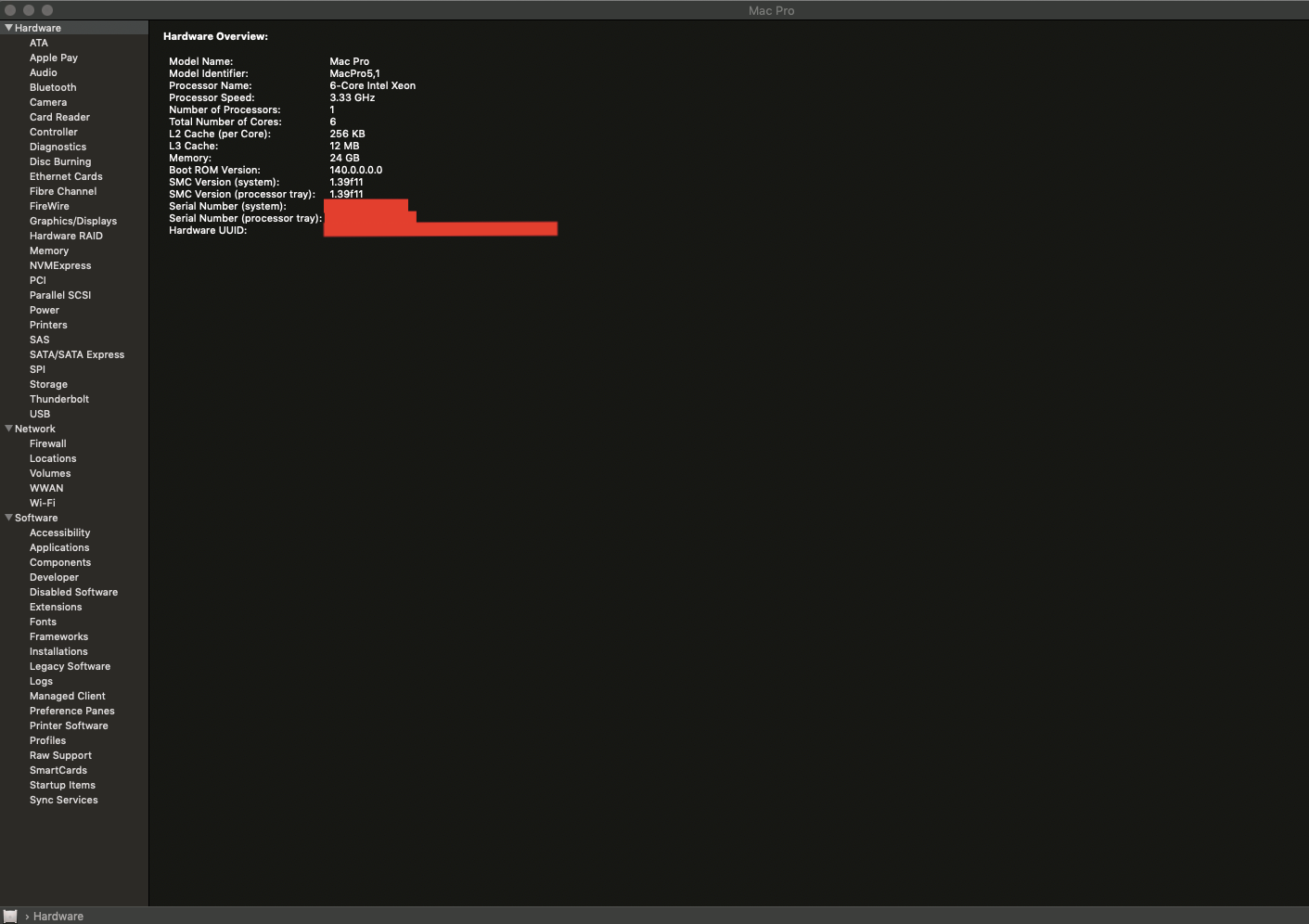Collapse the Network section triangle
Image resolution: width=1309 pixels, height=924 pixels.
(8, 429)
